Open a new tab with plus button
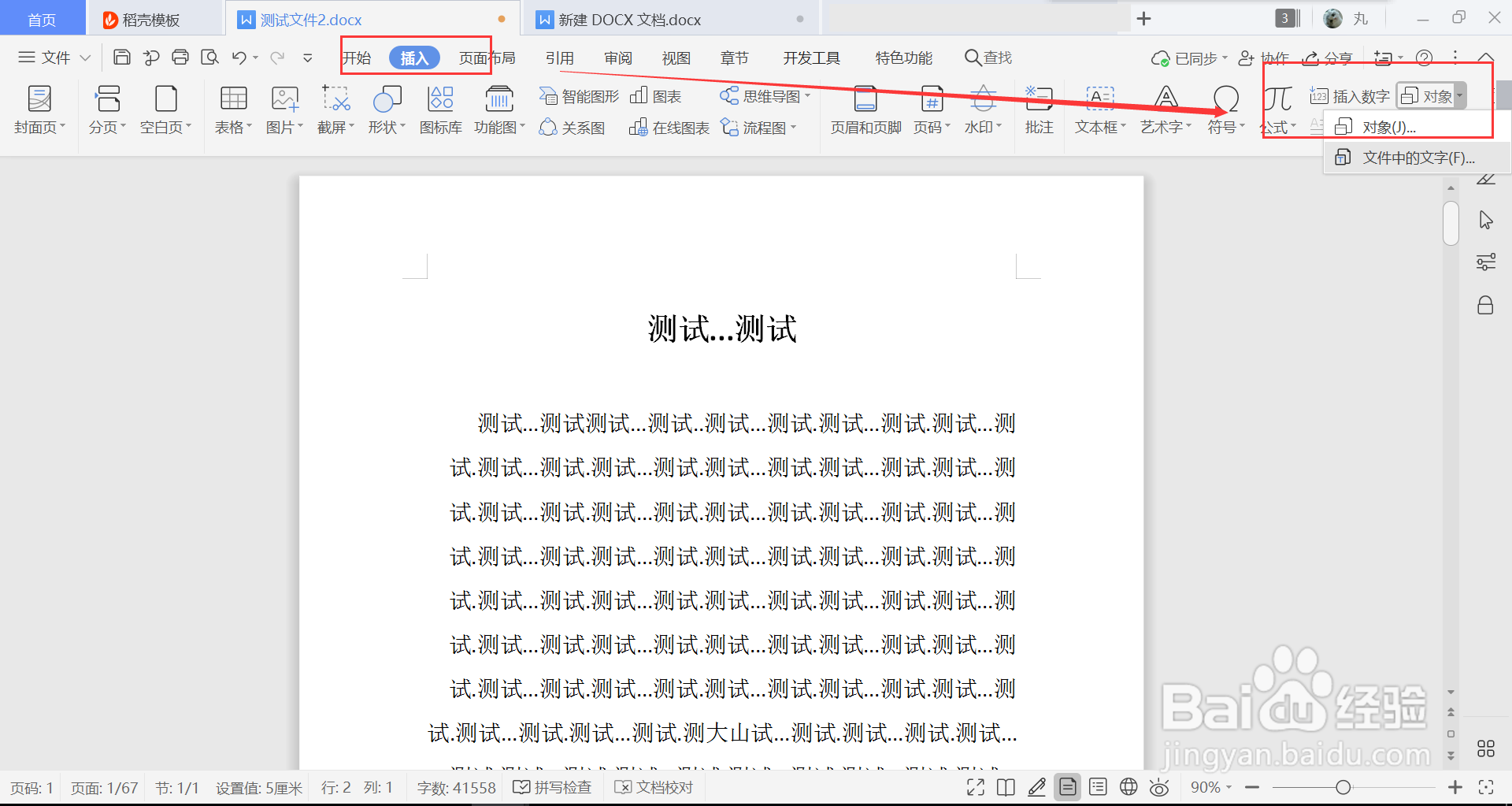The height and width of the screenshot is (806, 1512). [1144, 18]
